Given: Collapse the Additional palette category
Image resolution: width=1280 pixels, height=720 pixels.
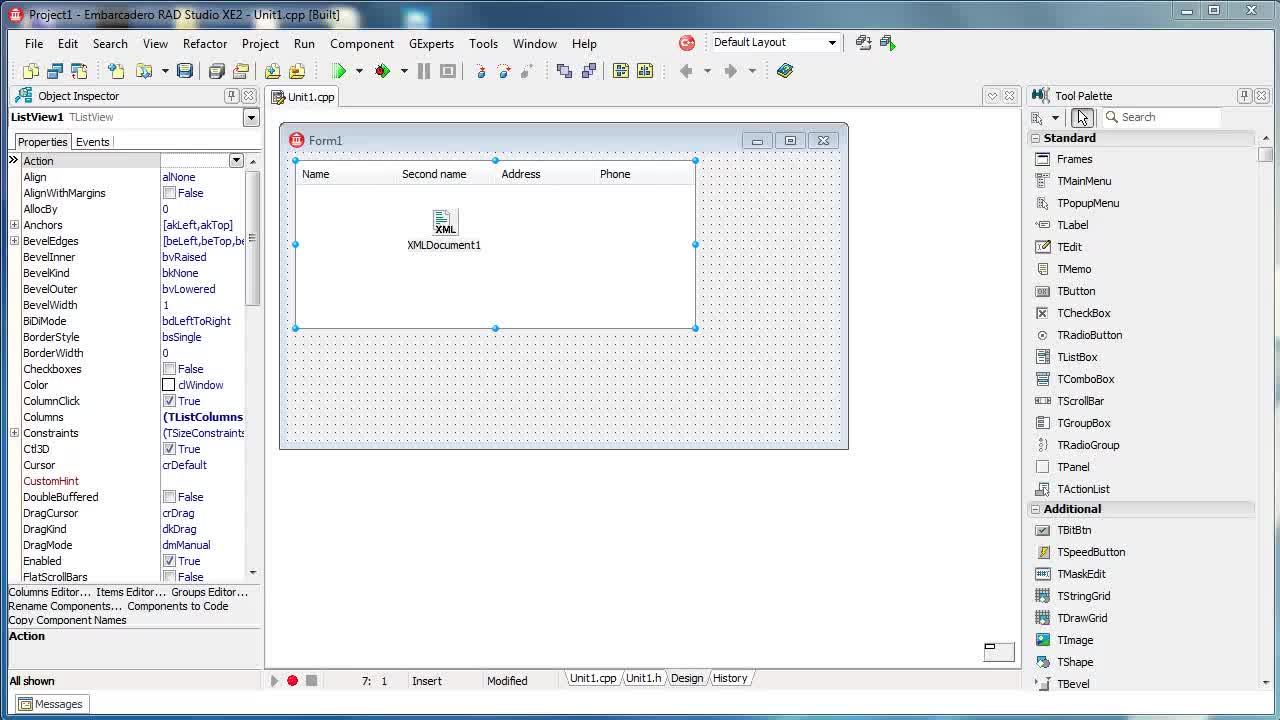Looking at the screenshot, I should click(x=1036, y=509).
